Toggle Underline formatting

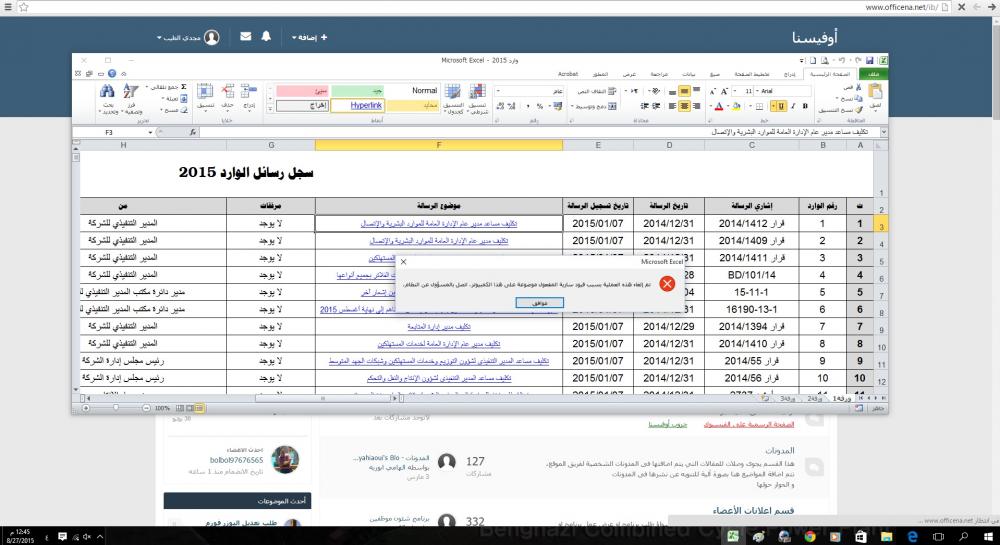pyautogui.click(x=781, y=106)
